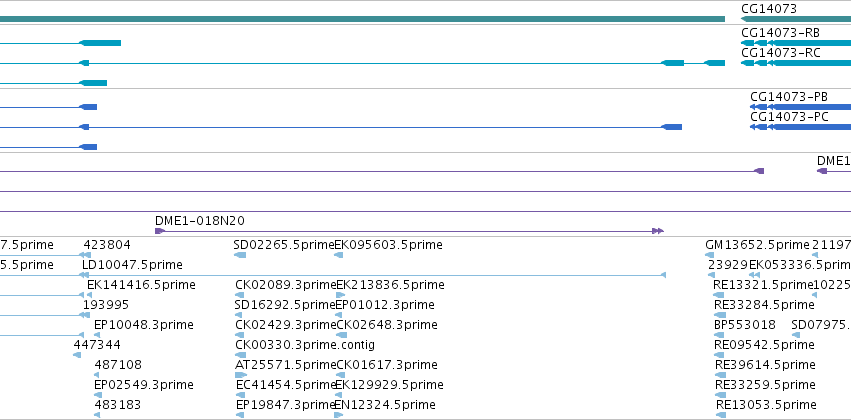Click the CG14073-RB transcript feature
This screenshot has height=420, width=851.
tap(796, 43)
